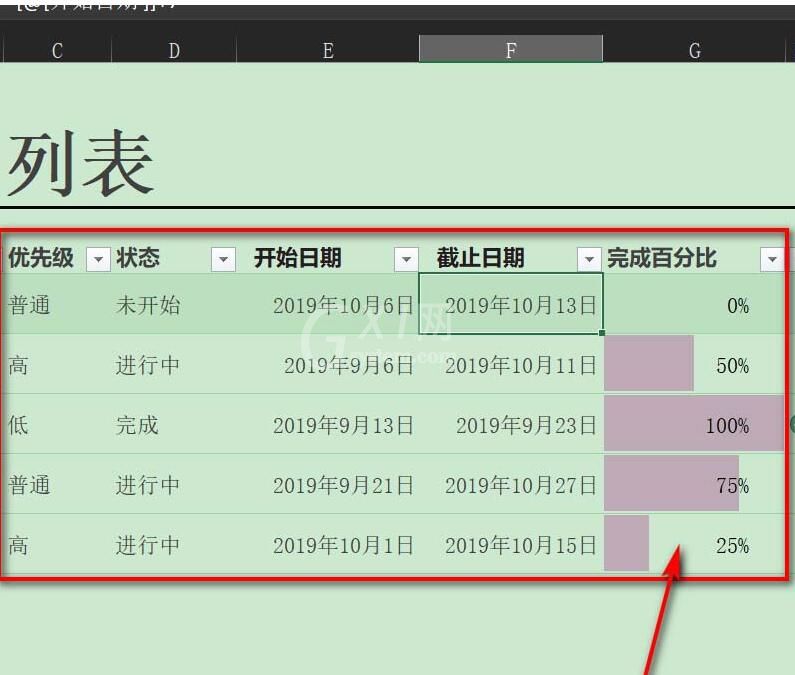795x675 pixels.
Task: Select the 未开始 status cell
Action: (x=174, y=304)
